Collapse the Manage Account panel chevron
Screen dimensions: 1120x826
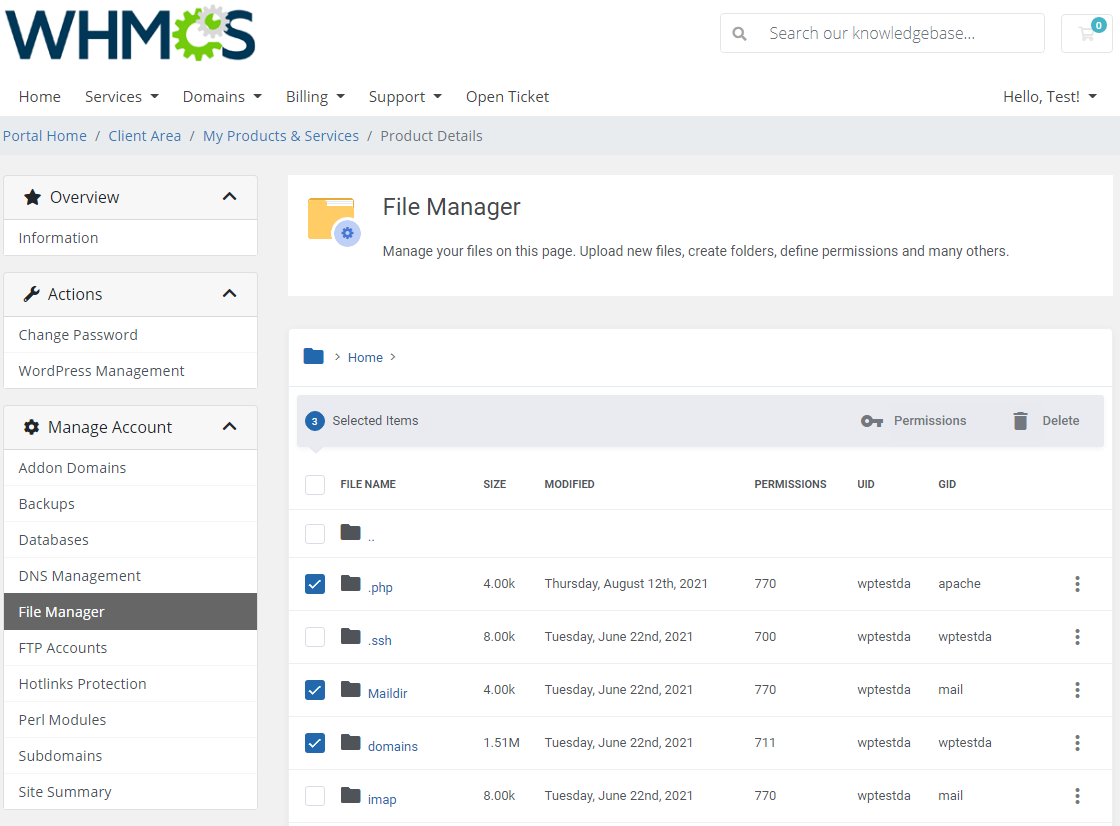pyautogui.click(x=229, y=427)
